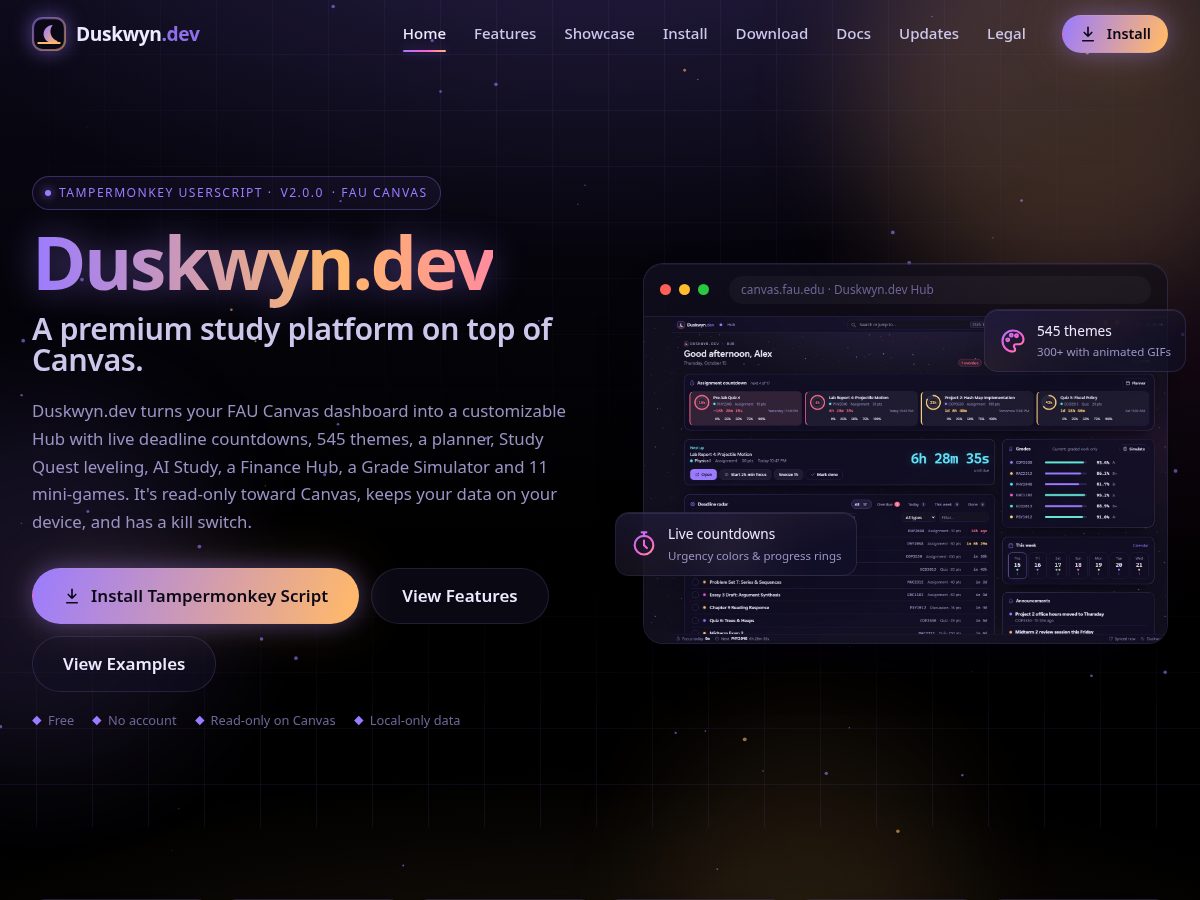Screen dimensions: 1200x900
Task: Click 'Project 2 office hours moved to Thursday'
Action: [x=1060, y=614]
